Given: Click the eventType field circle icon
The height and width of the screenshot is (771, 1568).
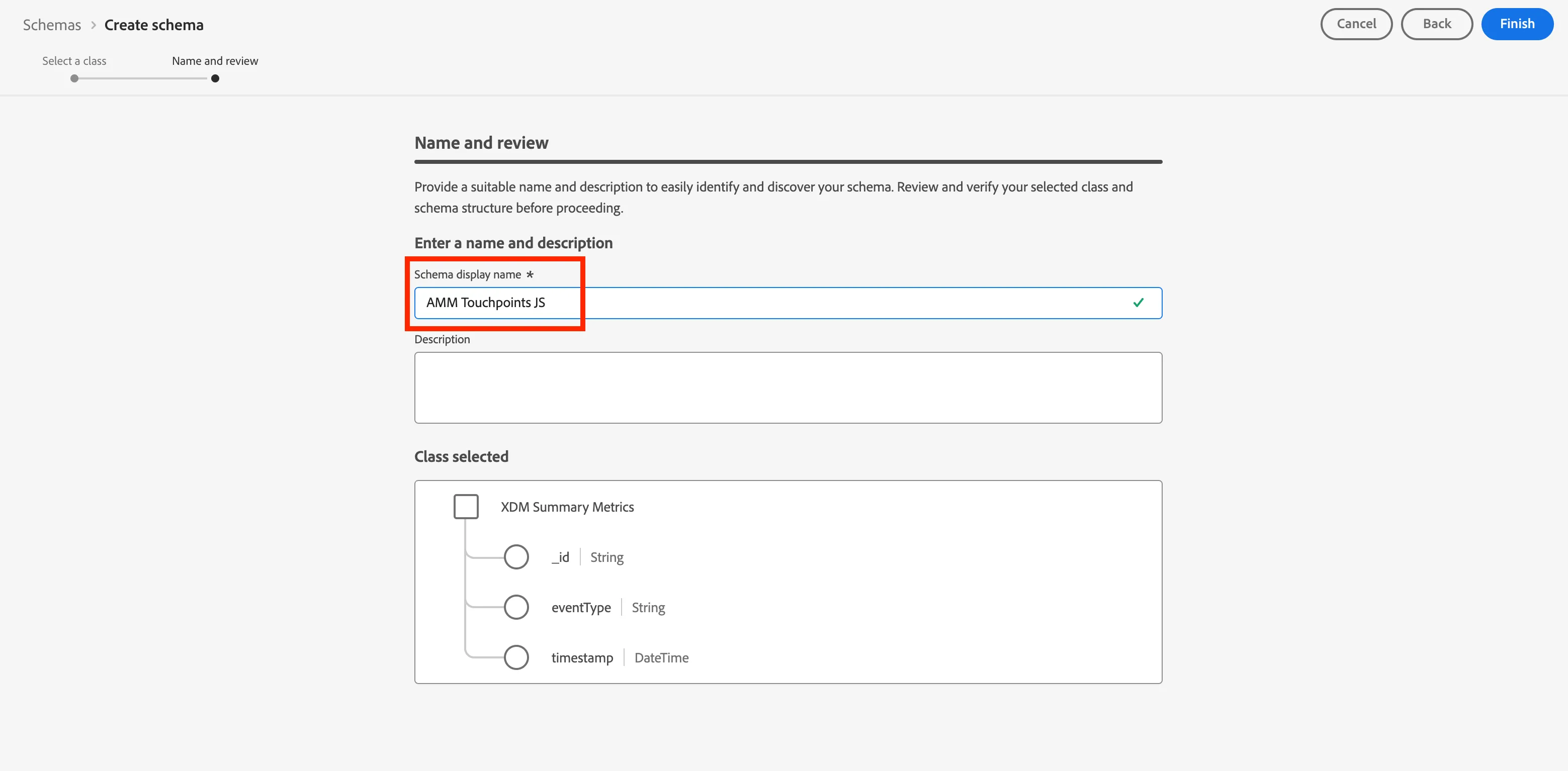Looking at the screenshot, I should coord(516,607).
